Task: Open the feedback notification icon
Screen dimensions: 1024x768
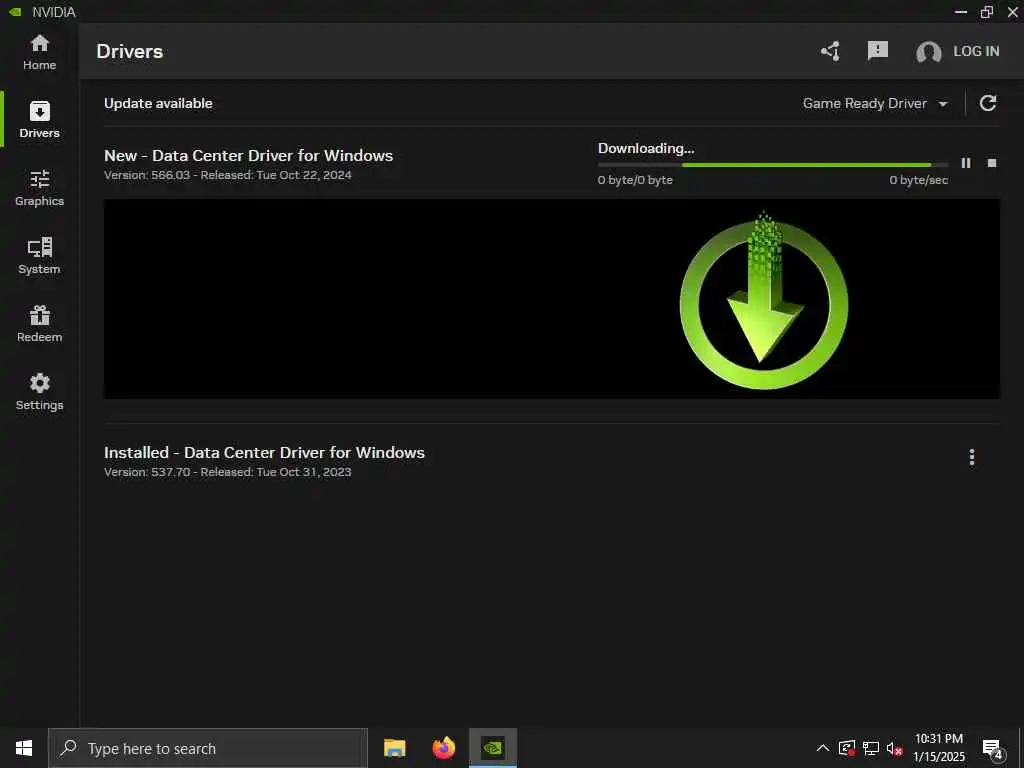Action: point(877,50)
